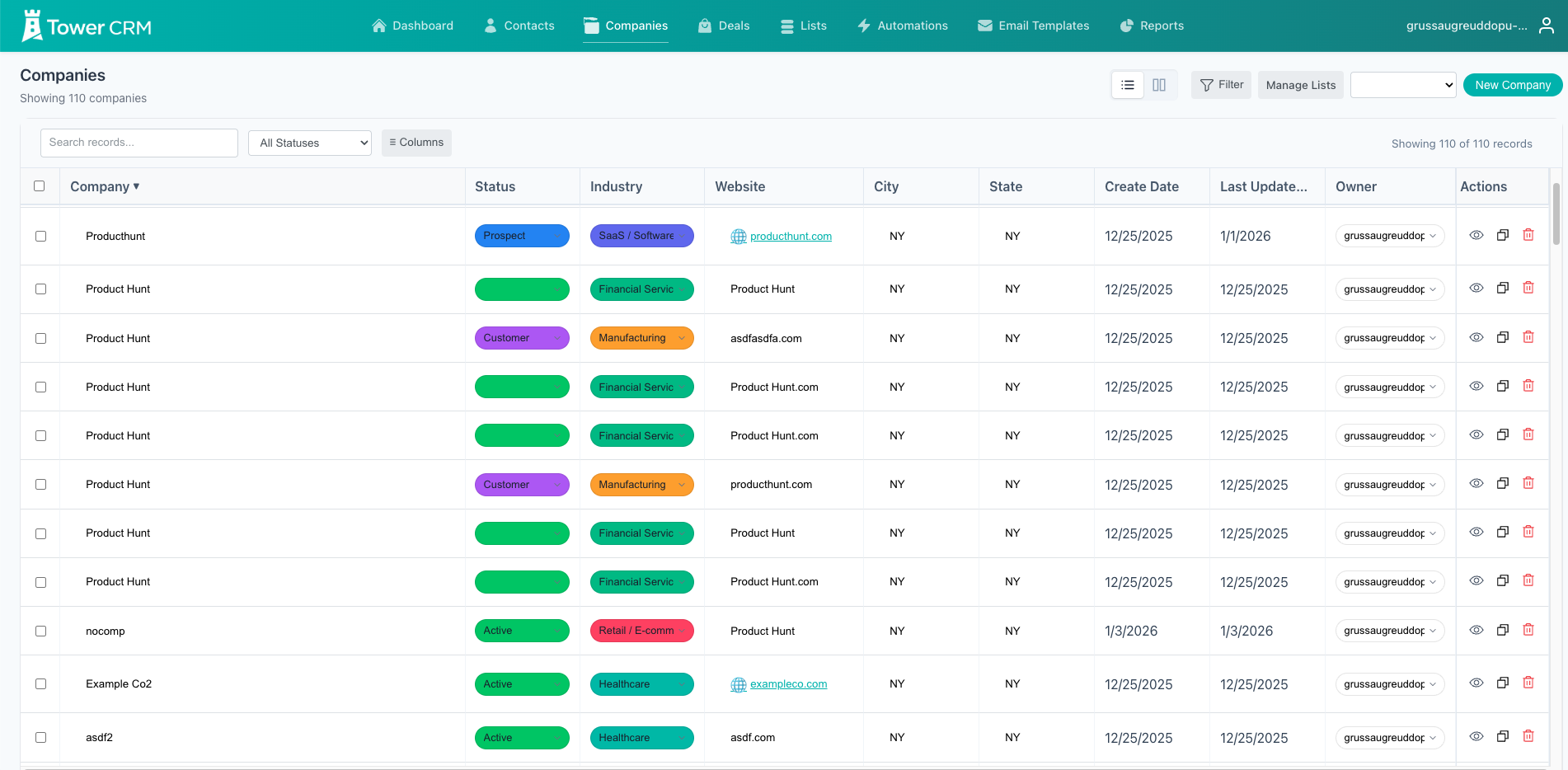1568x770 pixels.
Task: Open the user profile icon top right
Action: click(x=1546, y=25)
